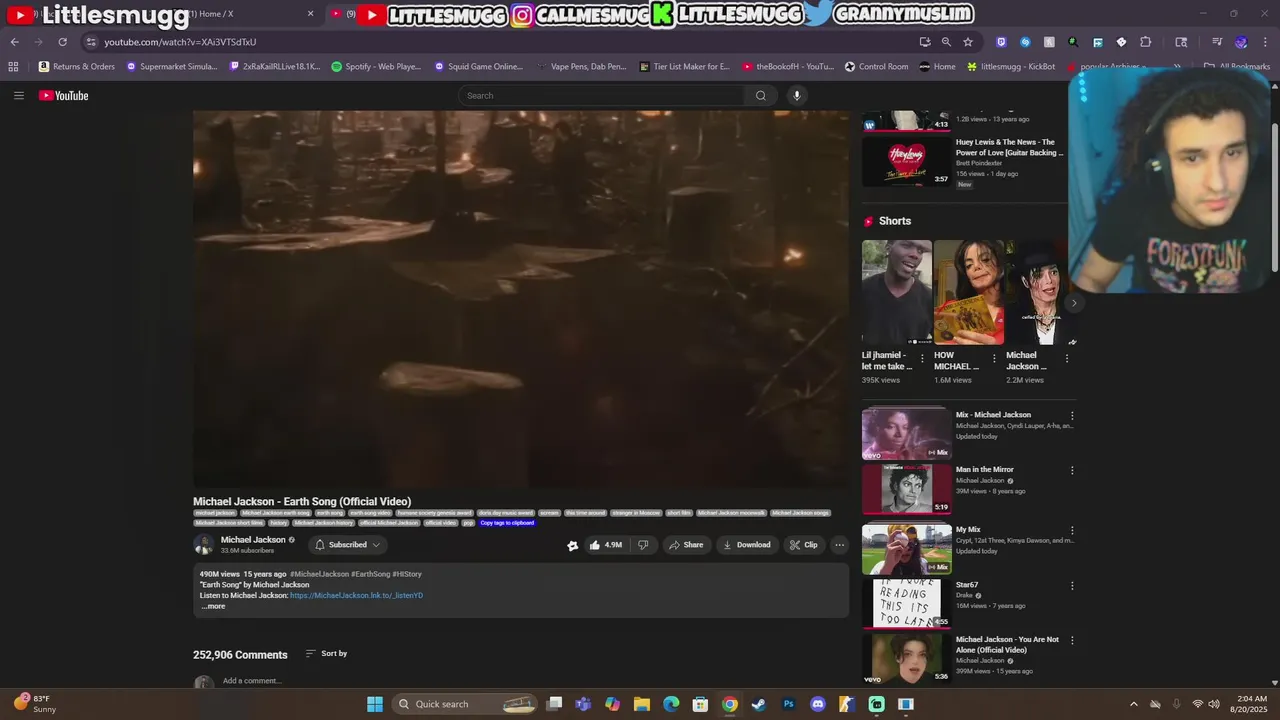Open the 83°F Sunny weather widget
The height and width of the screenshot is (720, 1280).
point(33,704)
